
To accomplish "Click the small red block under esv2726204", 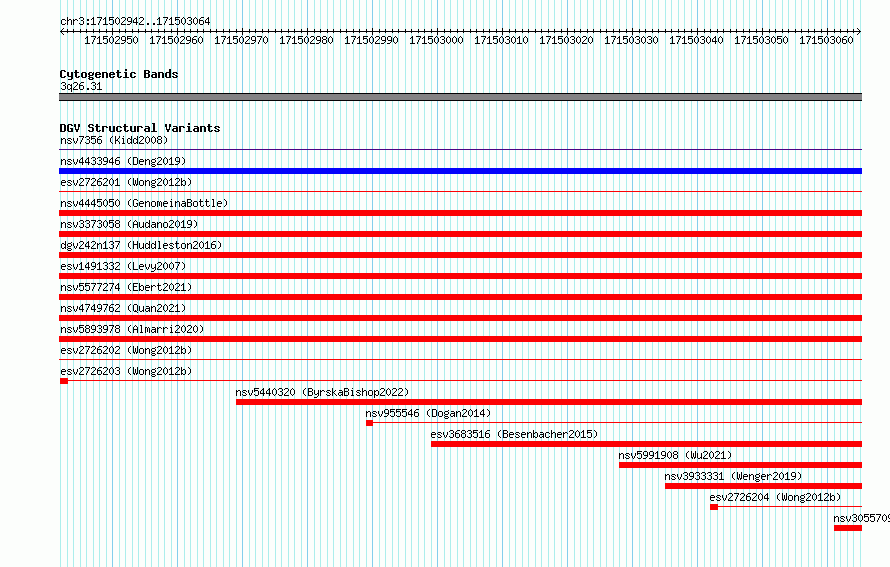I will coord(714,507).
